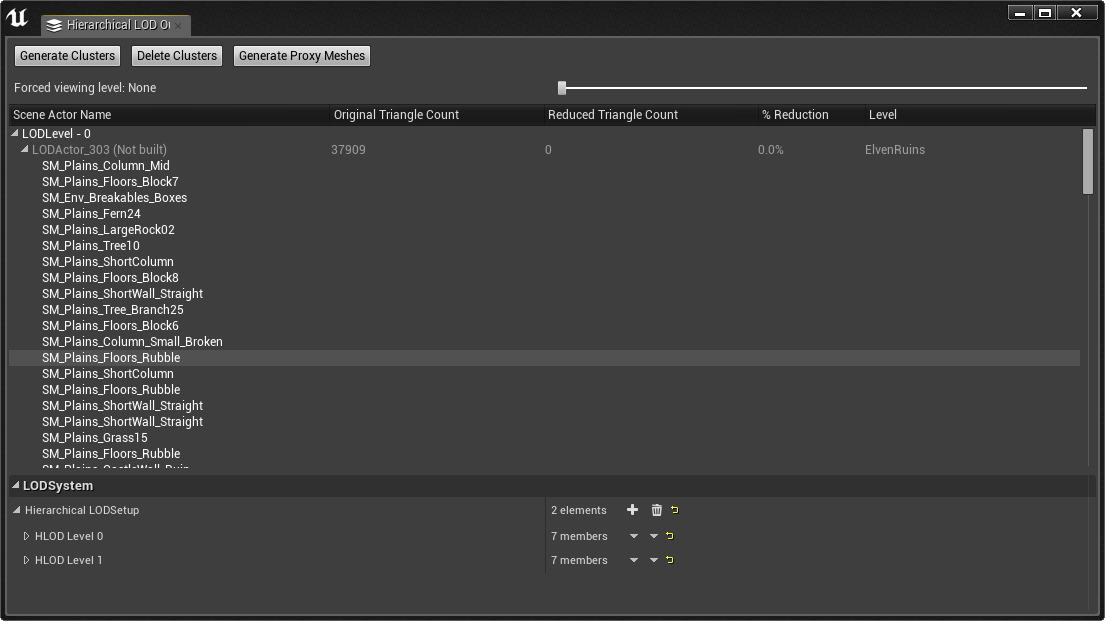
Task: Select the LODActor_303 (Not built) row
Action: click(544, 149)
